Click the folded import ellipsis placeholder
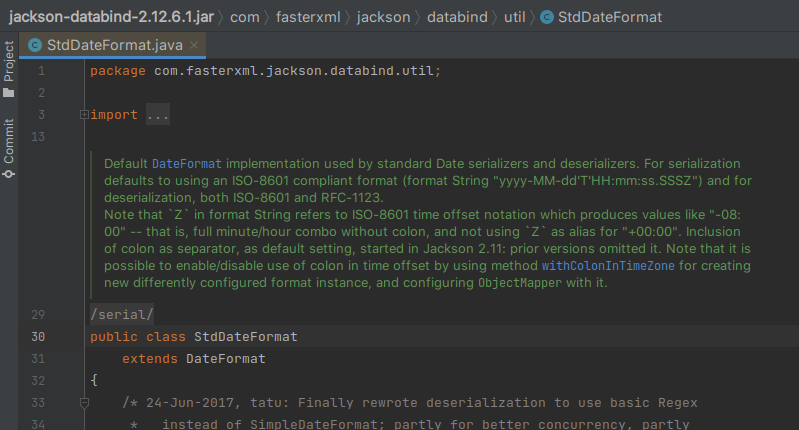The image size is (799, 430). (158, 115)
